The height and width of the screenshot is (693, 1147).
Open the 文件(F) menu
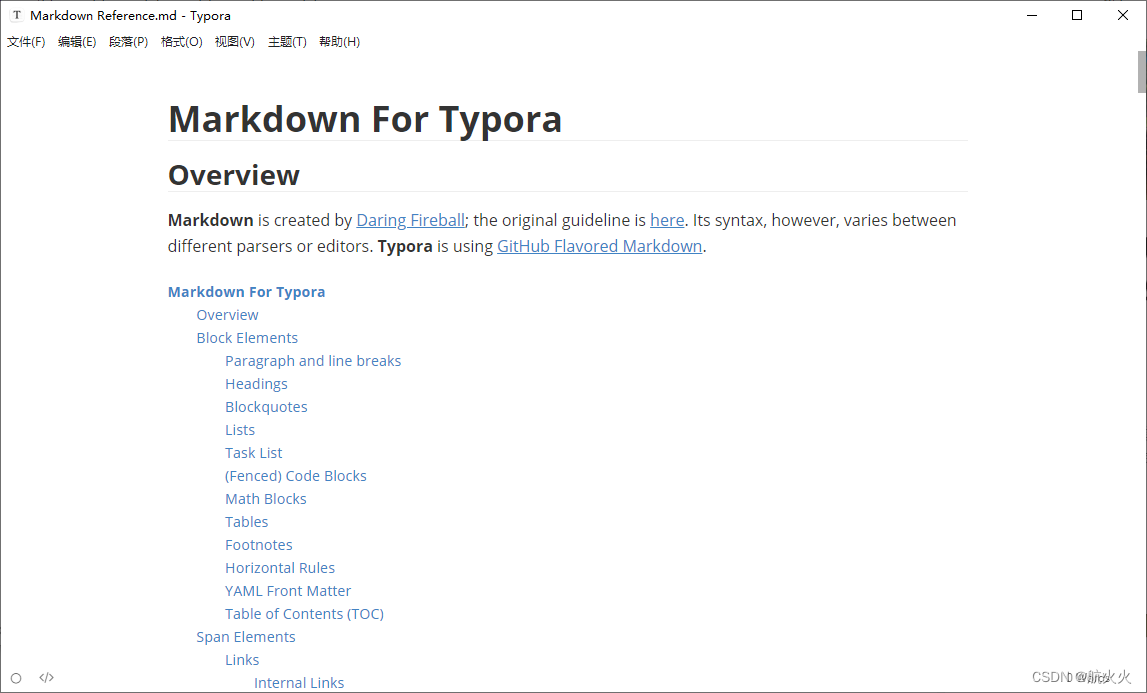coord(26,42)
